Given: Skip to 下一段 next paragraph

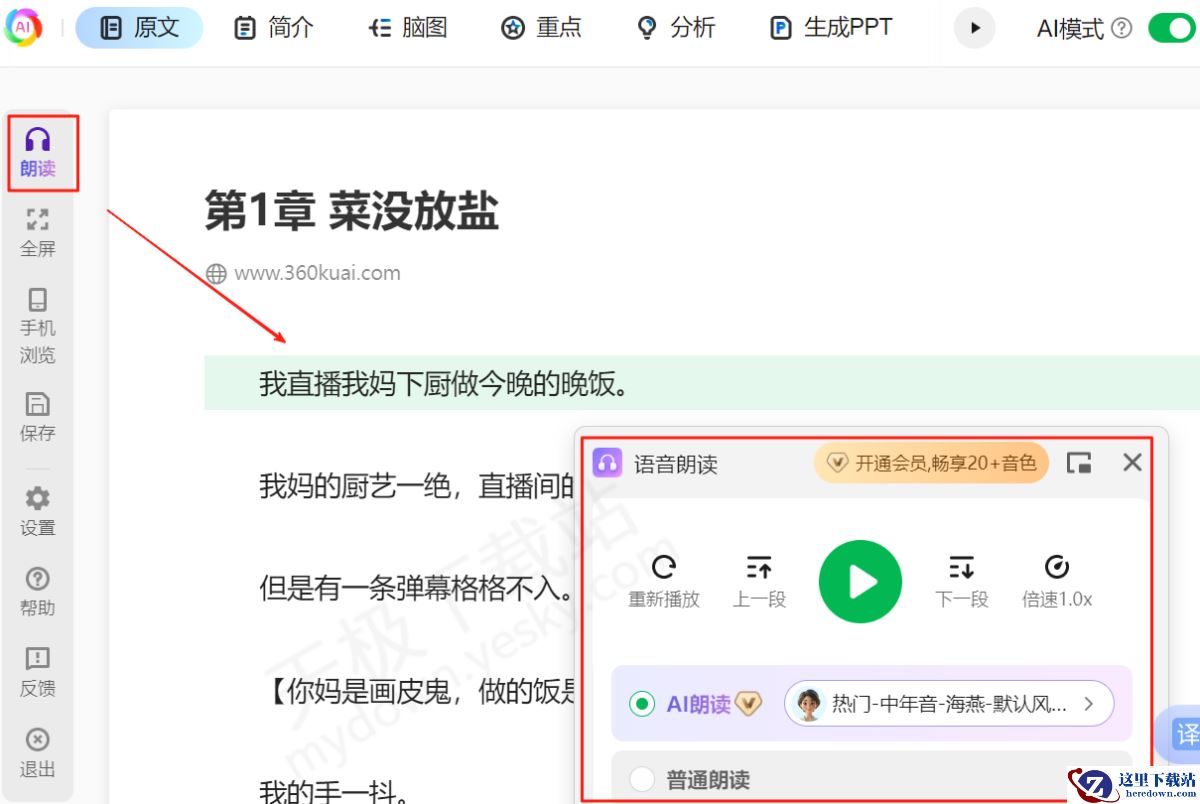Looking at the screenshot, I should click(962, 581).
